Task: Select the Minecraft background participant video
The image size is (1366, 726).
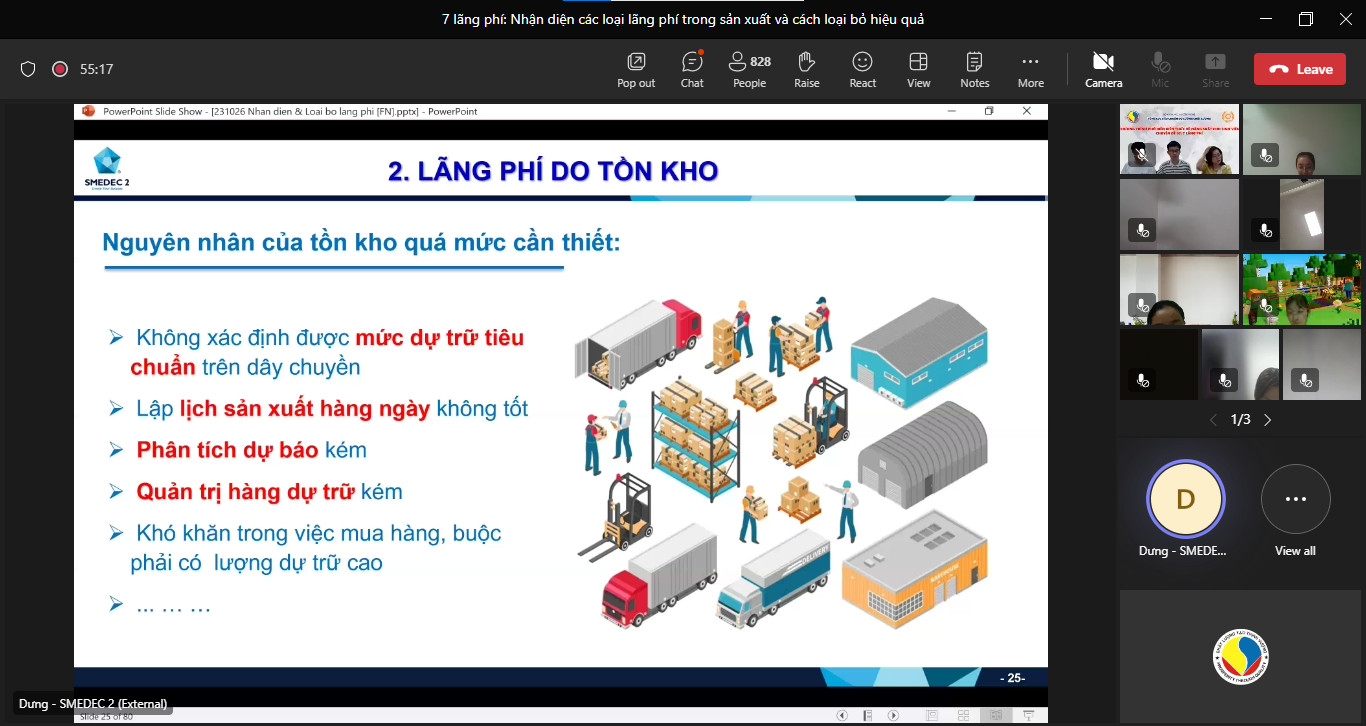Action: tap(1301, 289)
